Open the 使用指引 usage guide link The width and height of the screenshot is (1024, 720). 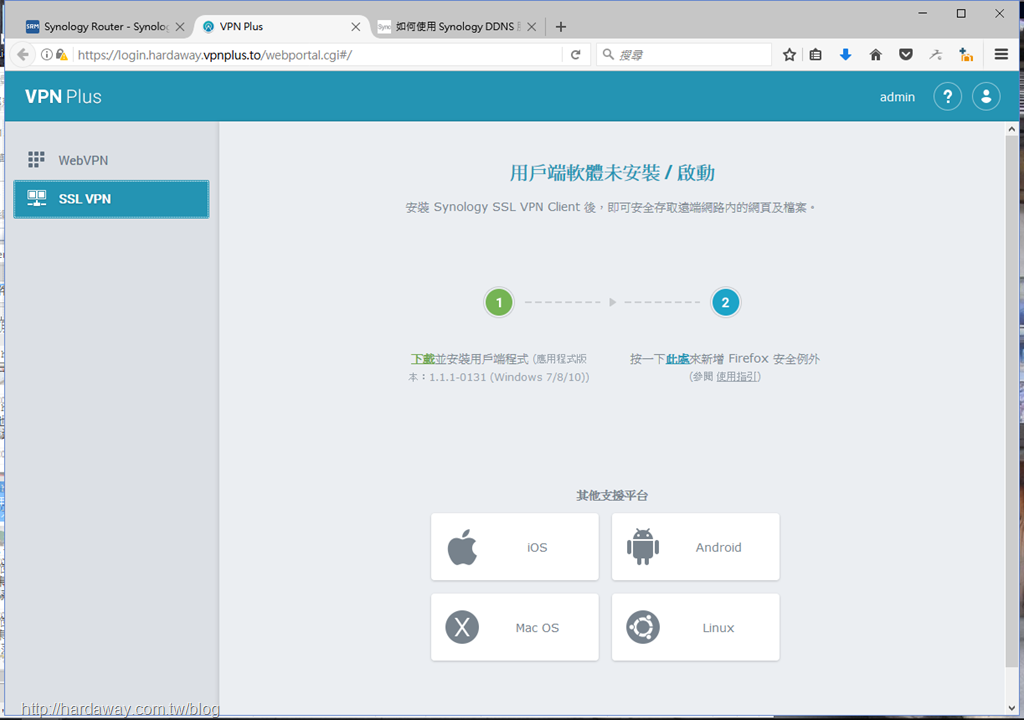(x=737, y=377)
